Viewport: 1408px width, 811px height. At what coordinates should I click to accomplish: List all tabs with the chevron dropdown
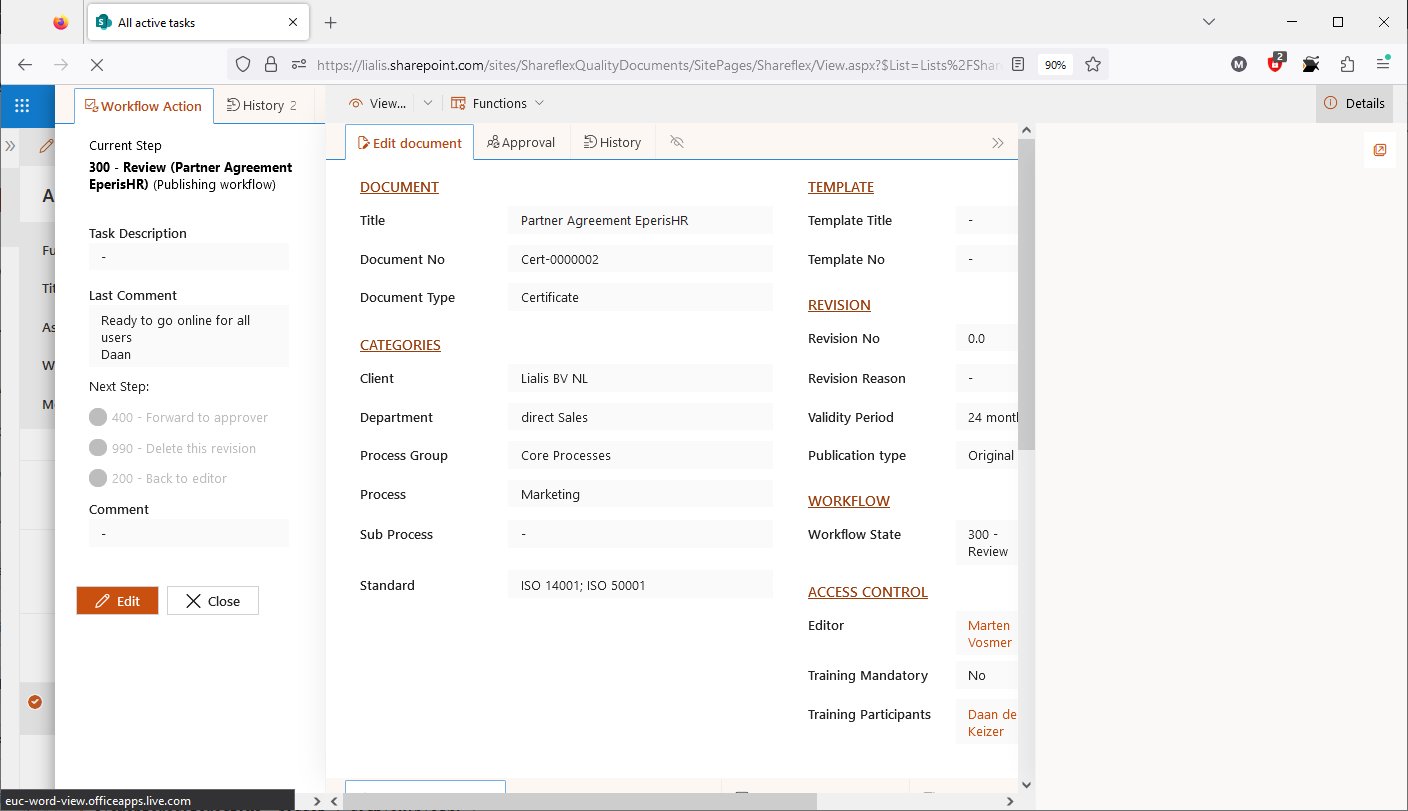click(1209, 22)
